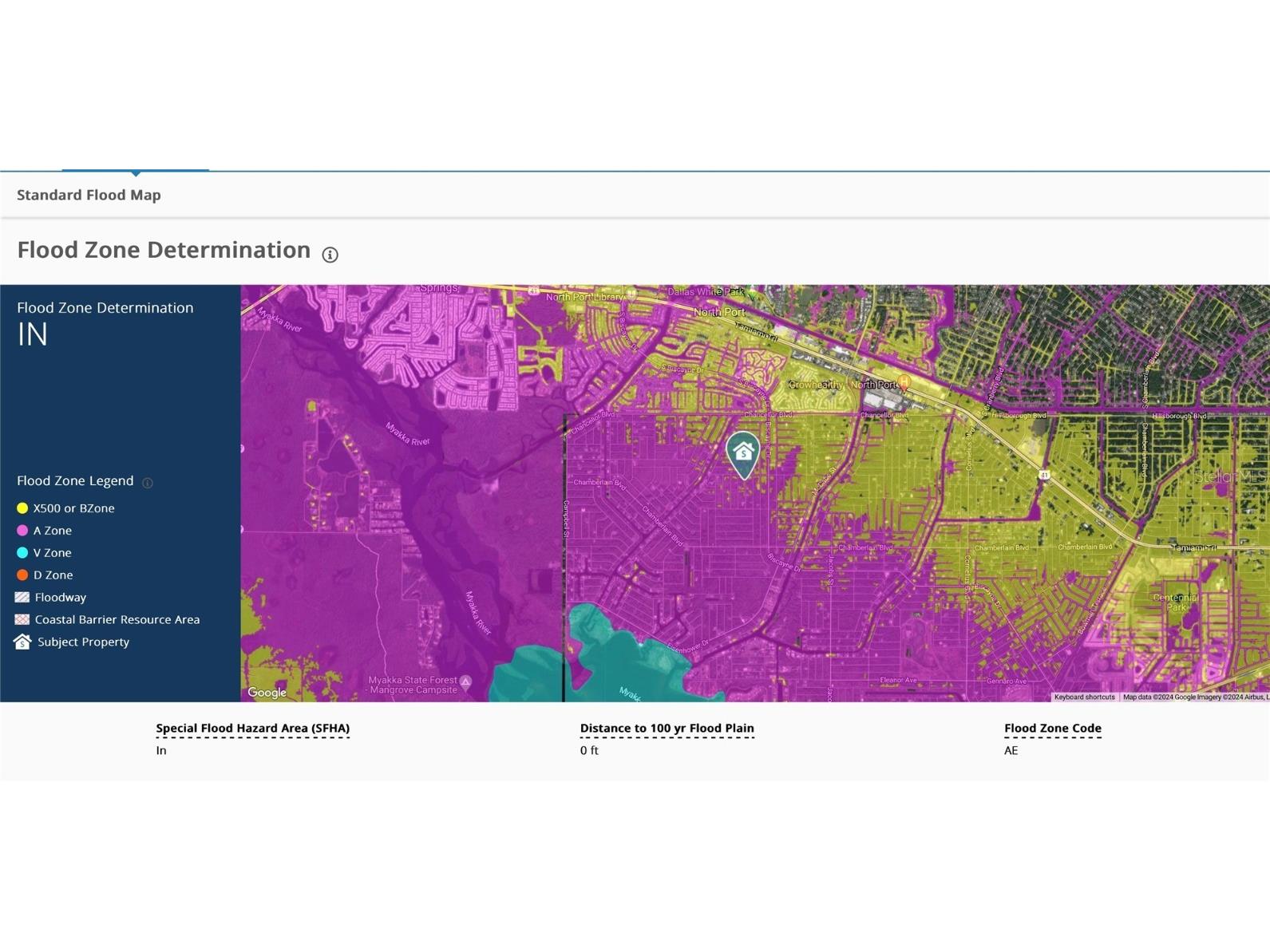
Task: Click the North Port Library map label
Action: click(x=584, y=297)
